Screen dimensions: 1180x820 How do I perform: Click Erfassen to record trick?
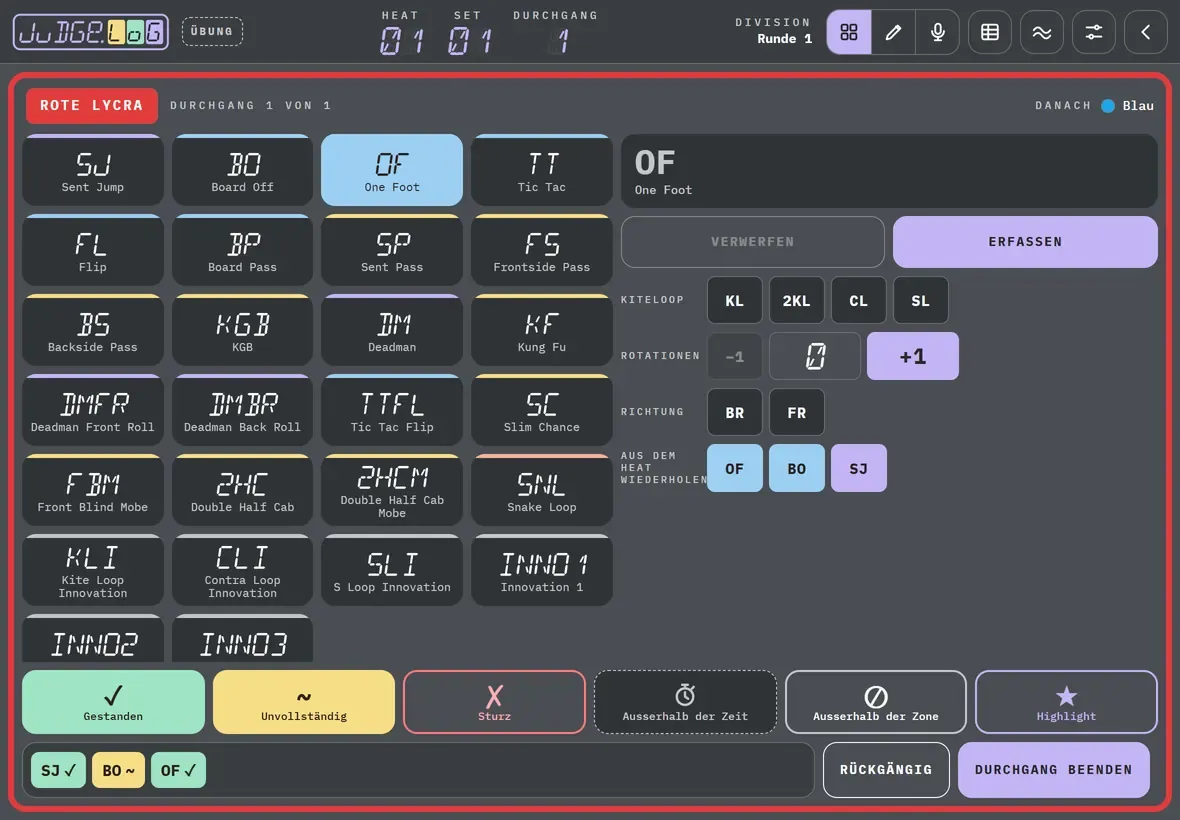pos(1025,241)
